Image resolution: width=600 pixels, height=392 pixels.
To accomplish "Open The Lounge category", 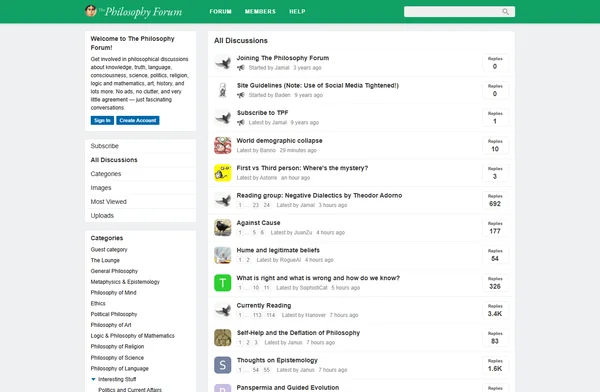I will click(x=105, y=260).
